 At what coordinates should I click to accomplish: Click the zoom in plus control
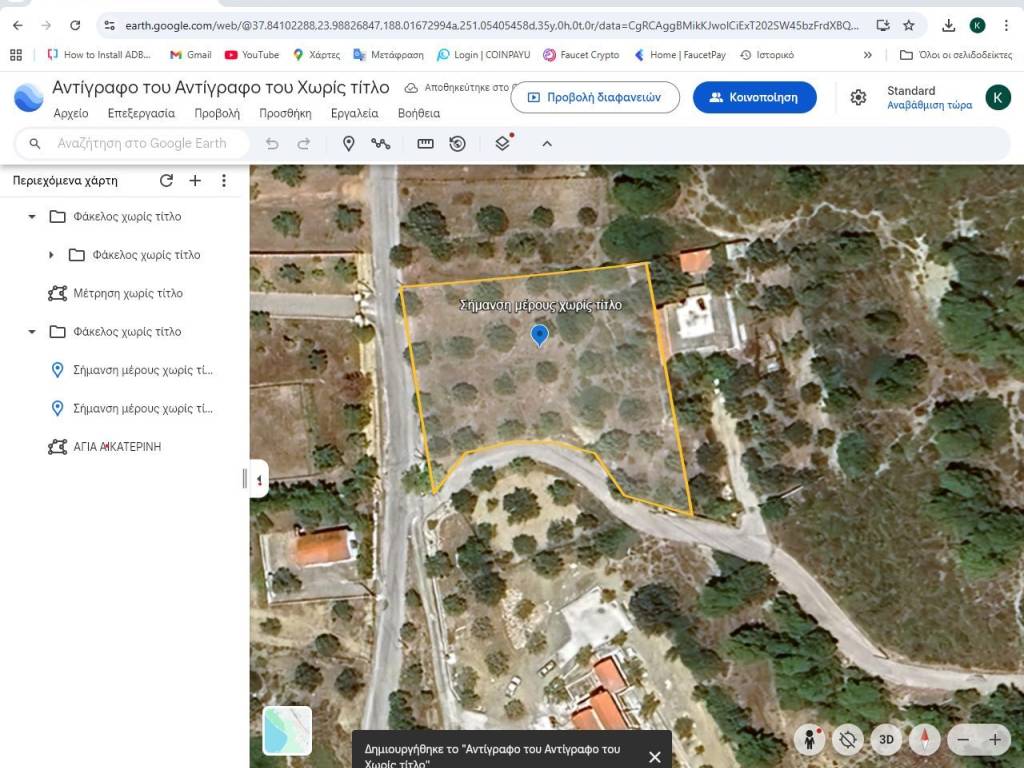[x=995, y=740]
